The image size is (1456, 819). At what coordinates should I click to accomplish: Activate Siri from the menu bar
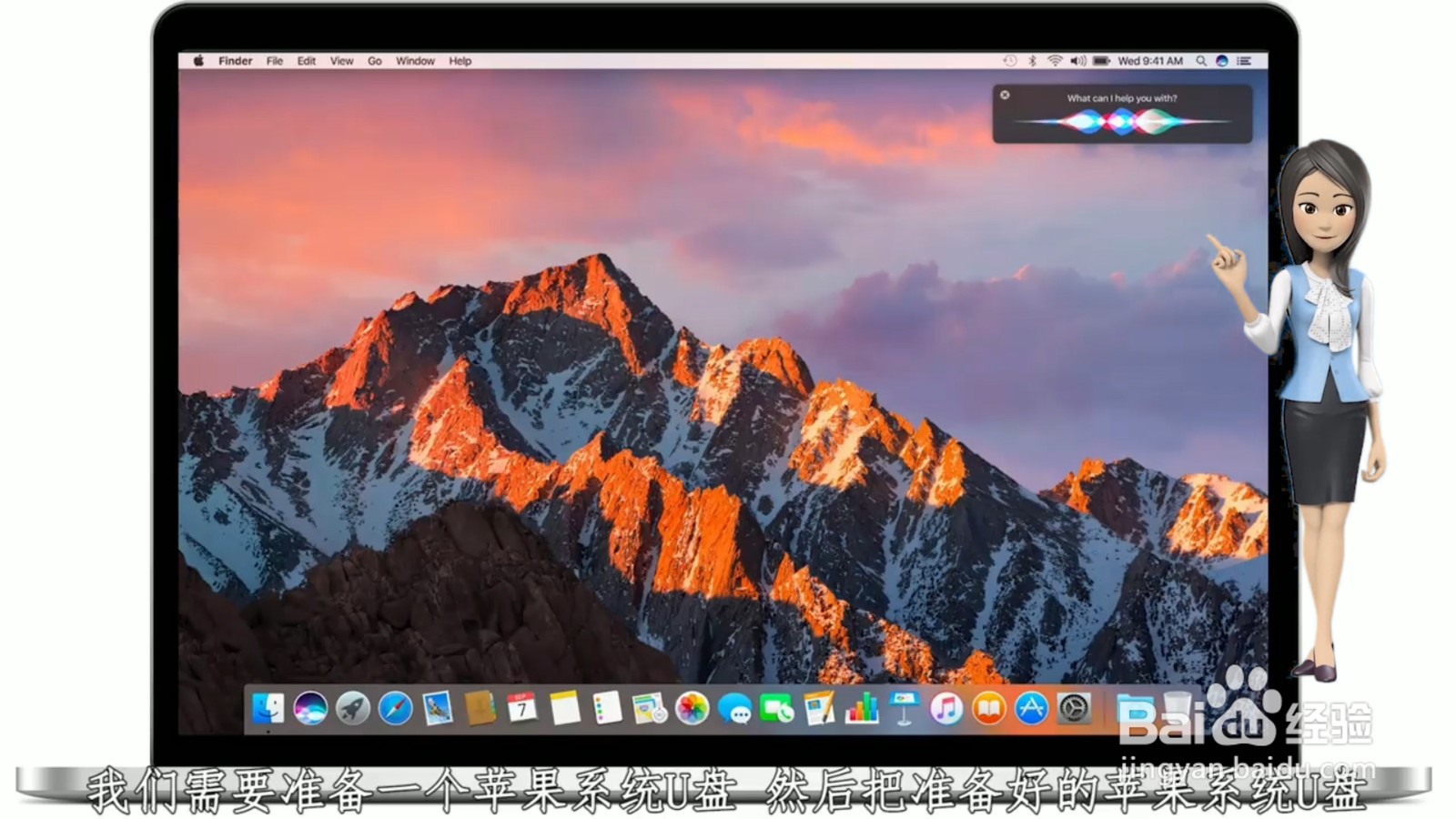(1222, 61)
